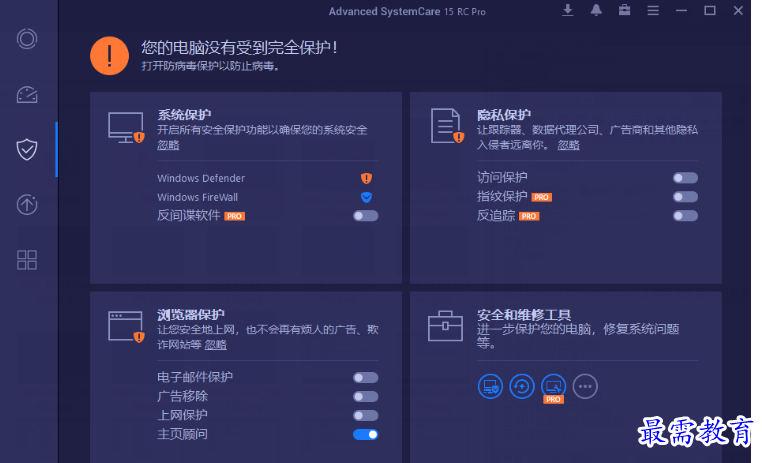Click the 上网保护 label
The image size is (762, 463).
[x=182, y=415]
